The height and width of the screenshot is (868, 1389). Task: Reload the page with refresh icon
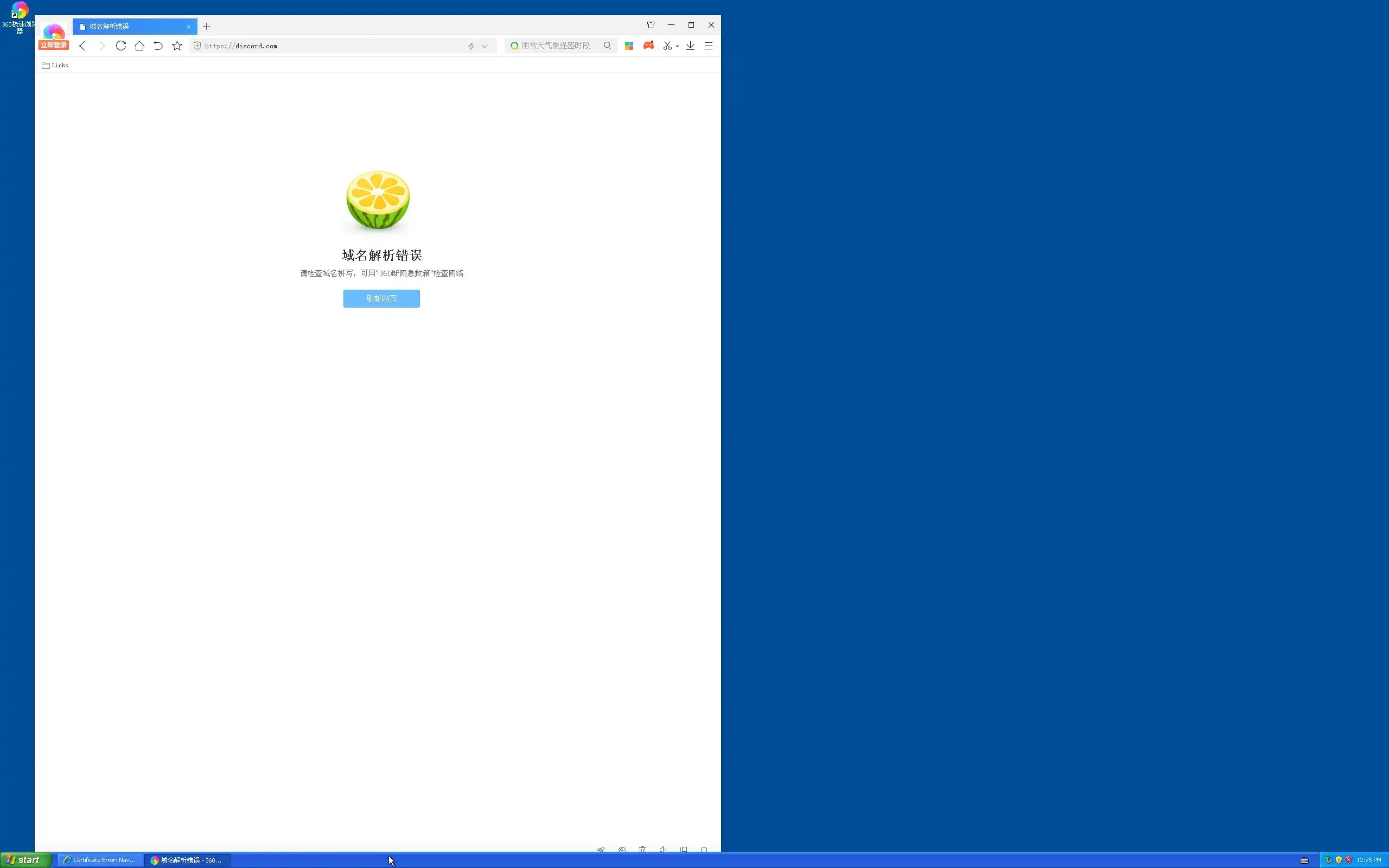(120, 46)
